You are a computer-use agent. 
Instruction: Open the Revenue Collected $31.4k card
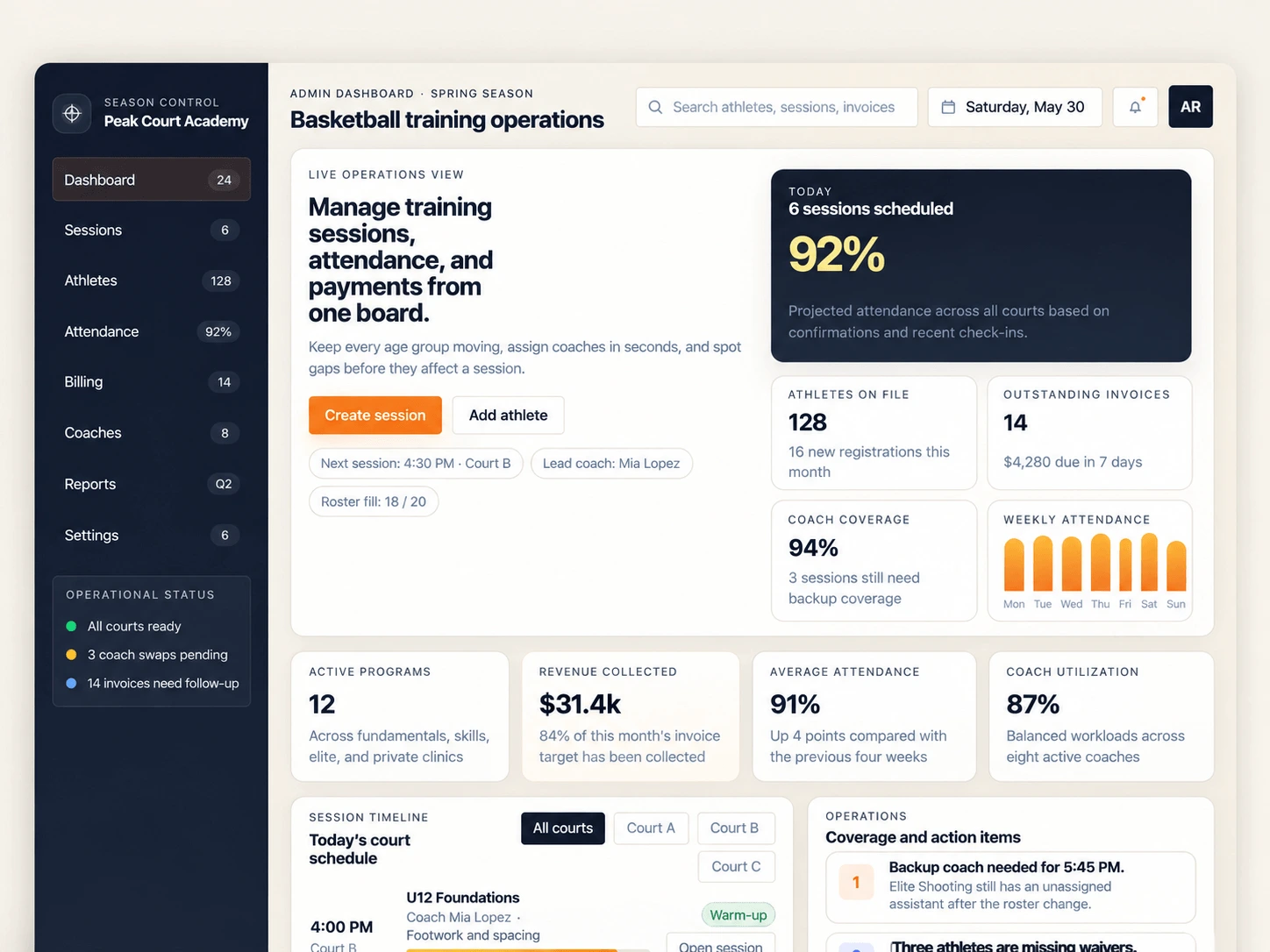(631, 716)
